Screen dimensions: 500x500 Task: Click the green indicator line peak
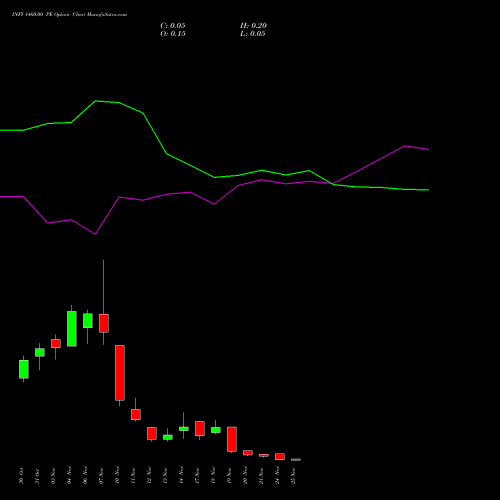pyautogui.click(x=96, y=101)
